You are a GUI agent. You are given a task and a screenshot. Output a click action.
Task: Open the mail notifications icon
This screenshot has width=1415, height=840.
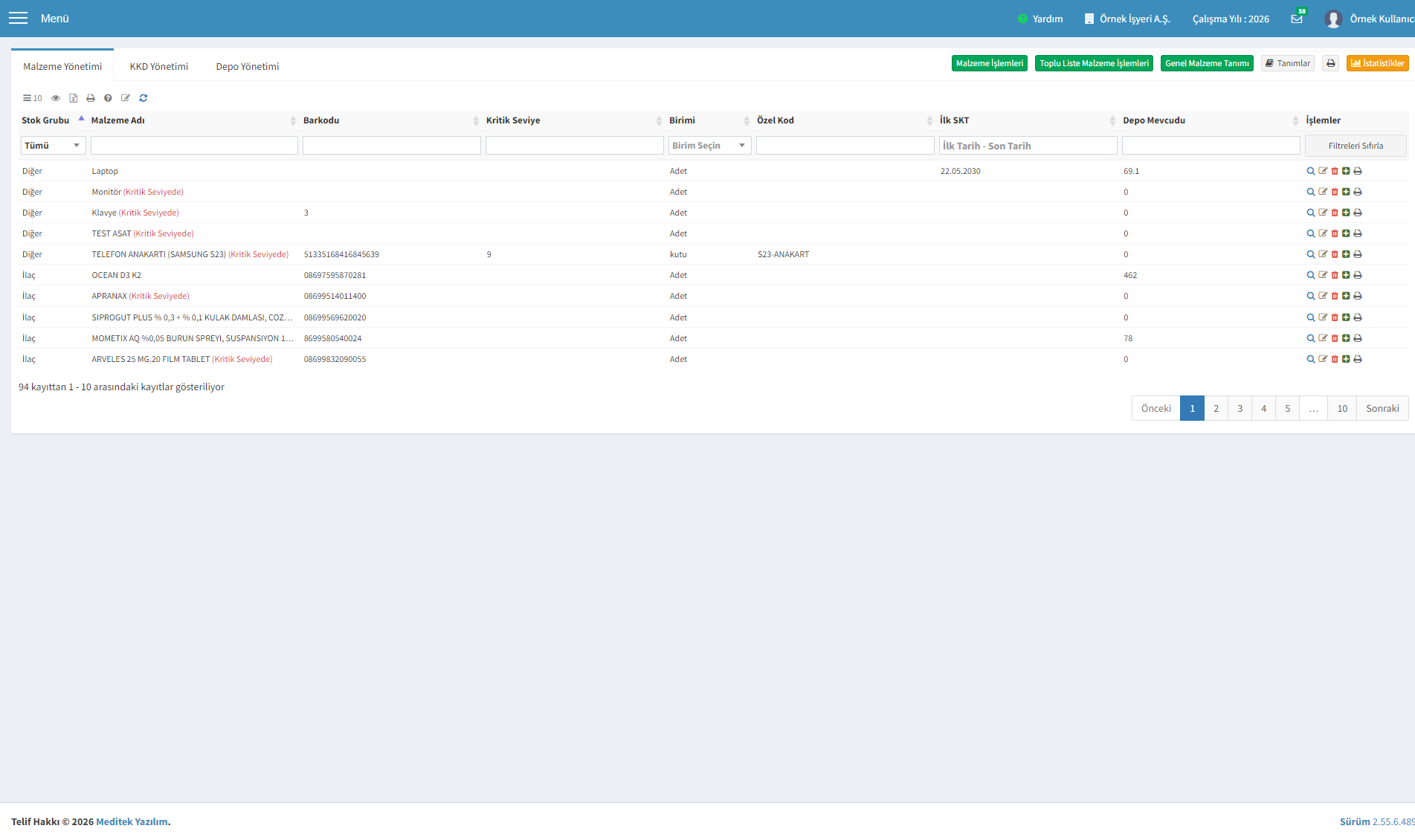click(1297, 19)
